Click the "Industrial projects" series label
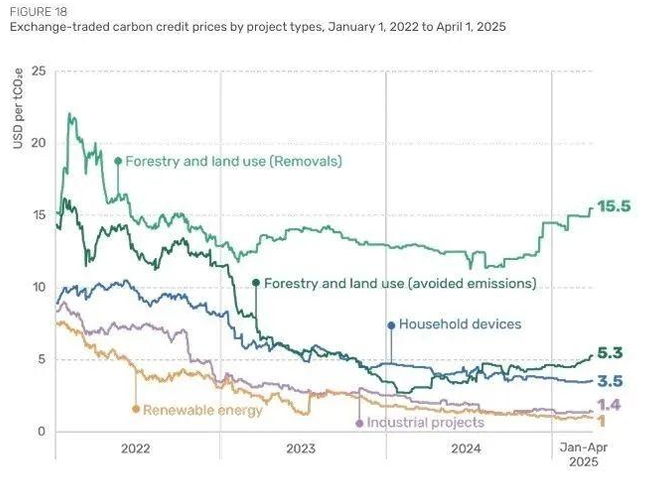 (425, 423)
